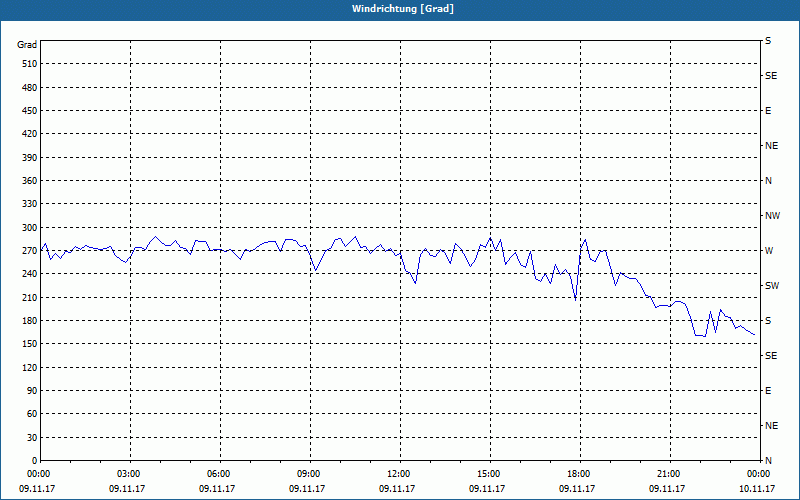The height and width of the screenshot is (500, 800).
Task: Select the 480 y-axis value
Action: (x=30, y=88)
